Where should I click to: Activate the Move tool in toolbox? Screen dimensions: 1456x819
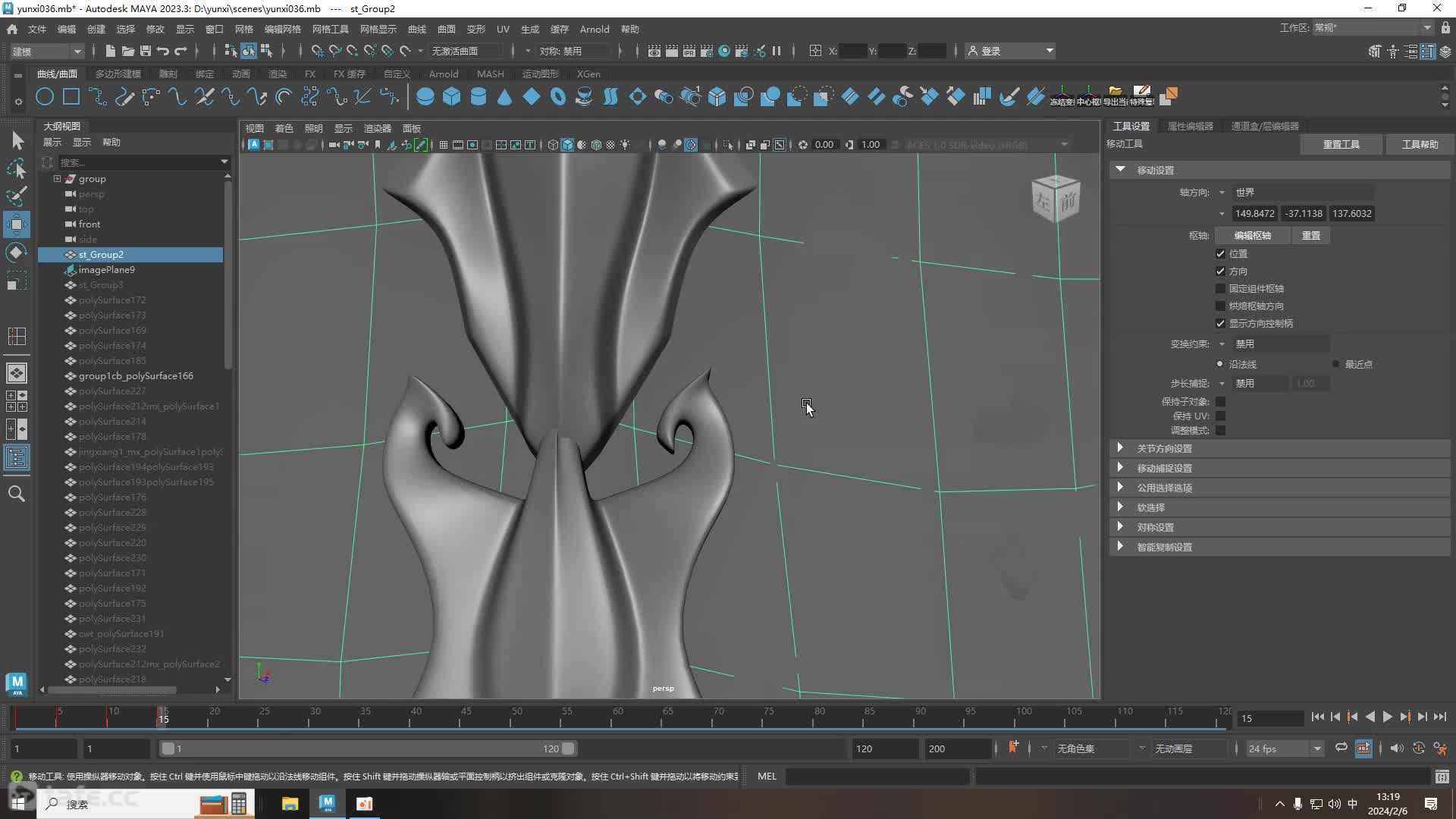(17, 224)
